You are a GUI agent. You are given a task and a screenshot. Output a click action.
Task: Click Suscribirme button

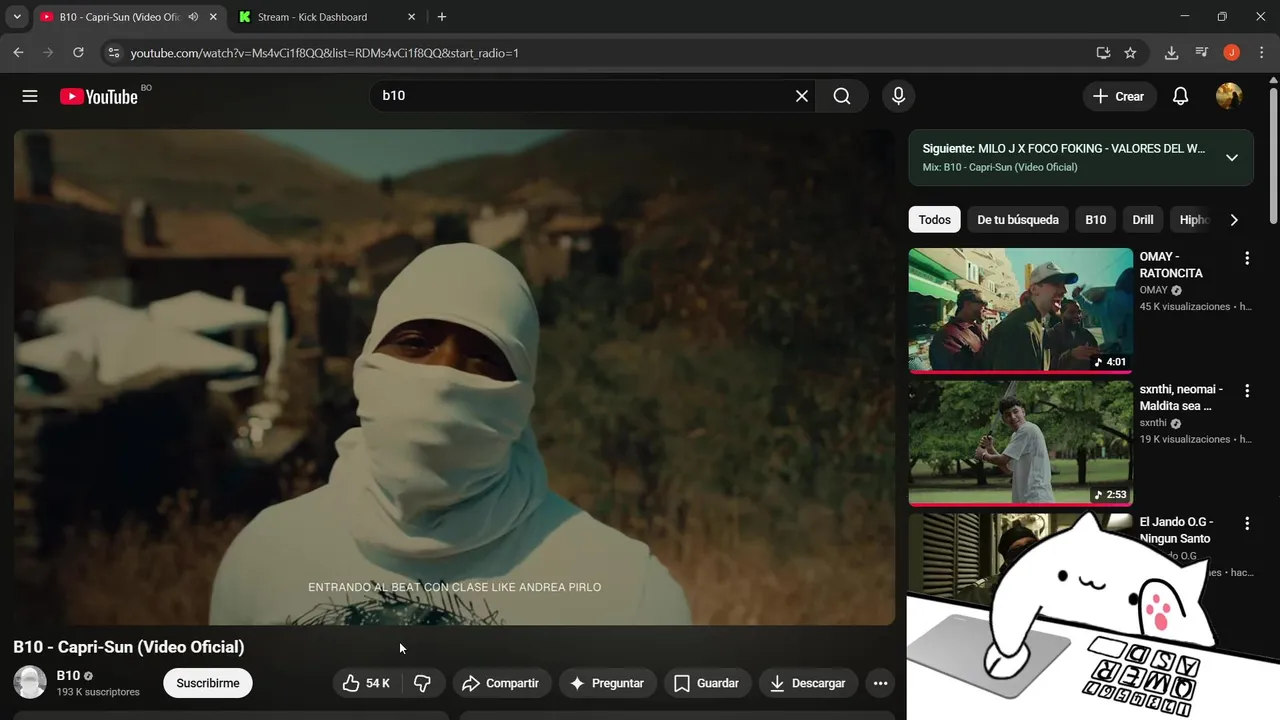208,683
